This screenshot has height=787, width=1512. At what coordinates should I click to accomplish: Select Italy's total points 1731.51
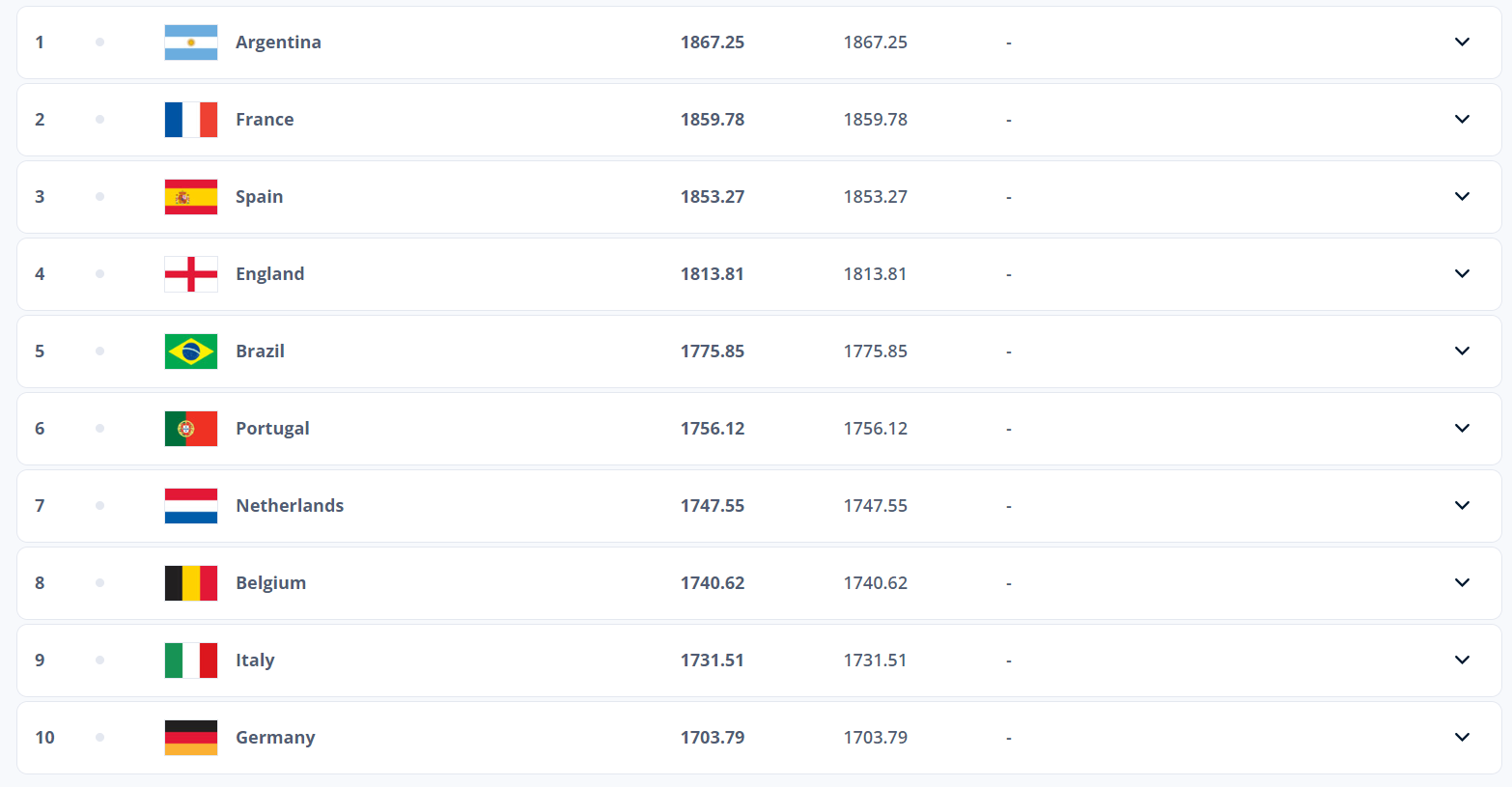coord(713,661)
